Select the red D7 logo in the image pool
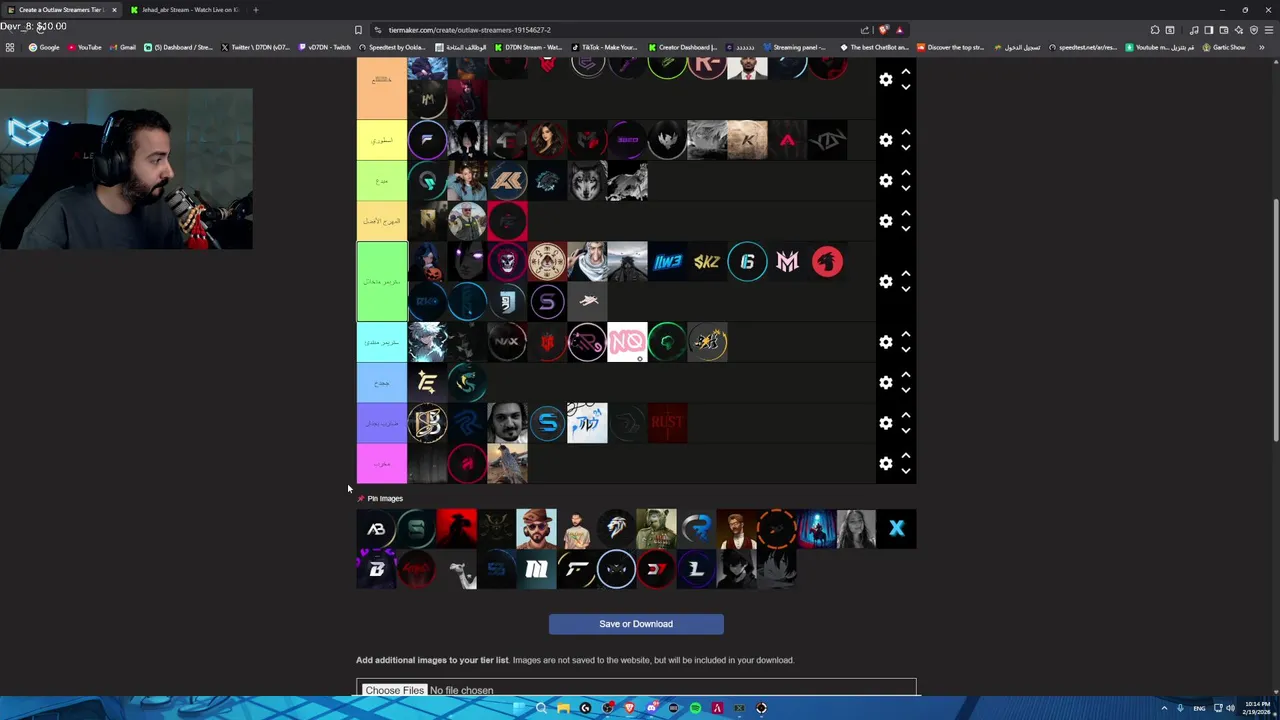This screenshot has width=1280, height=720. 656,569
